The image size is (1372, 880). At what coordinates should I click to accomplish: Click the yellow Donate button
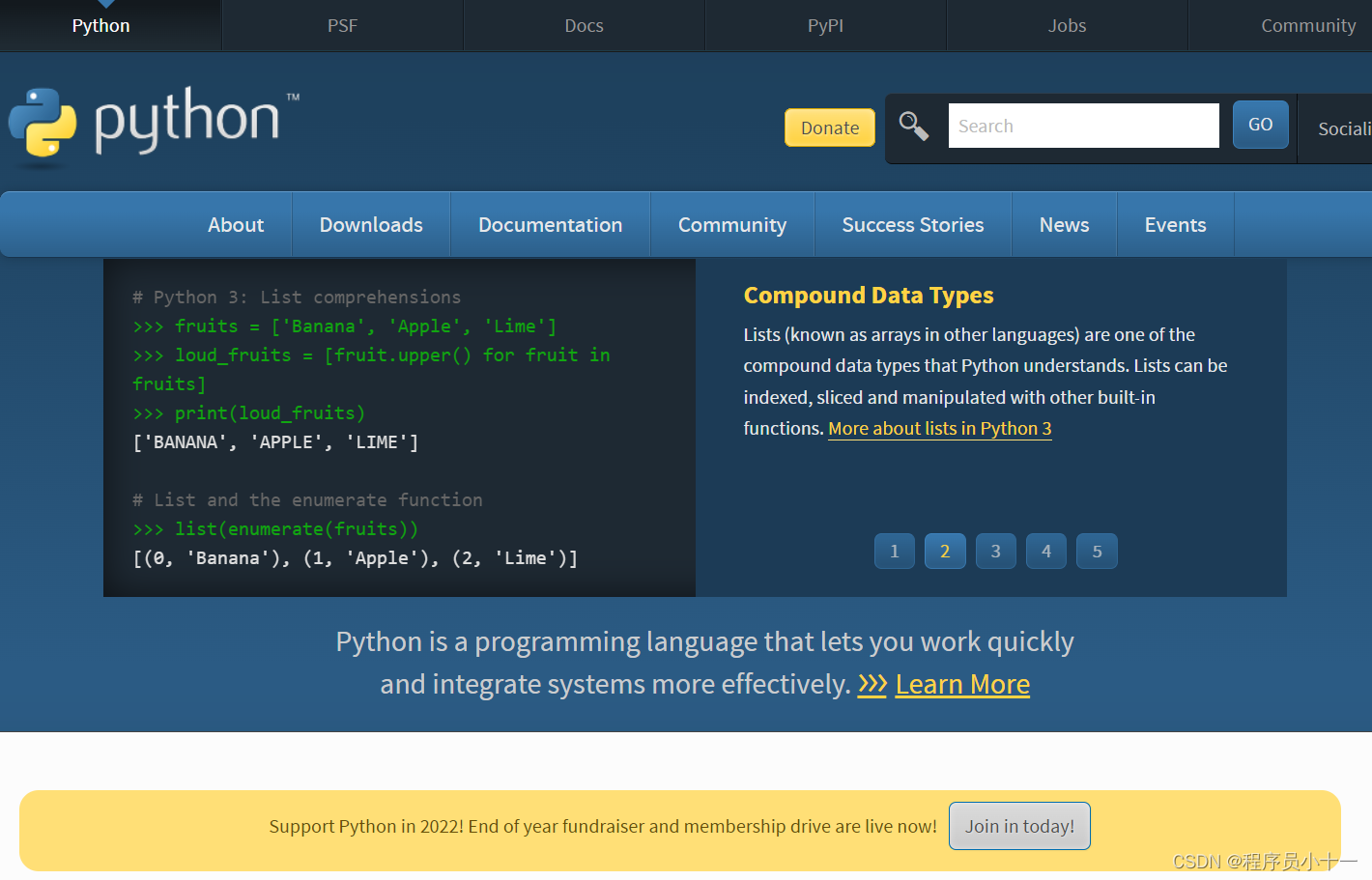click(830, 128)
